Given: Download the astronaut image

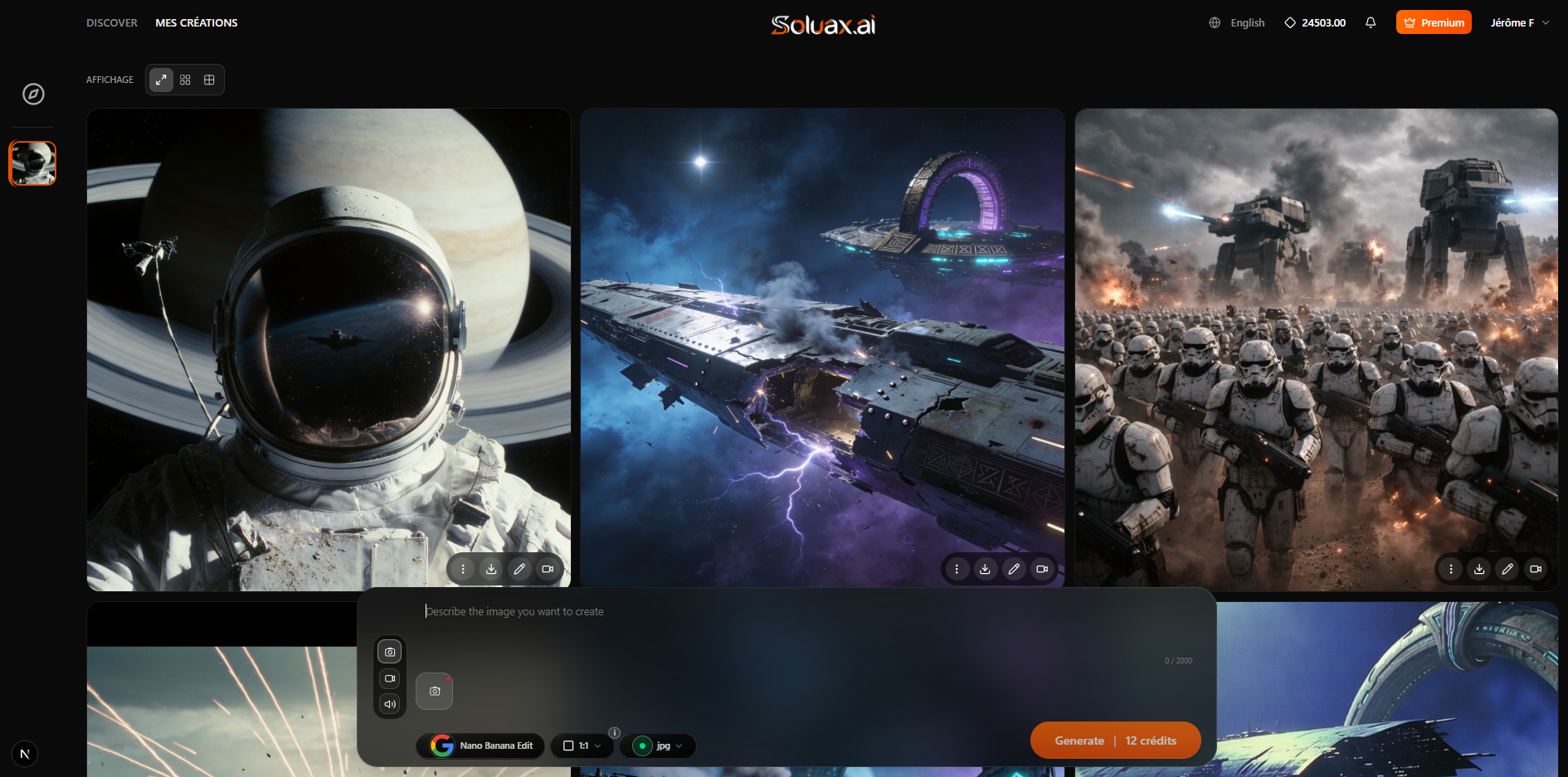Looking at the screenshot, I should pos(491,569).
